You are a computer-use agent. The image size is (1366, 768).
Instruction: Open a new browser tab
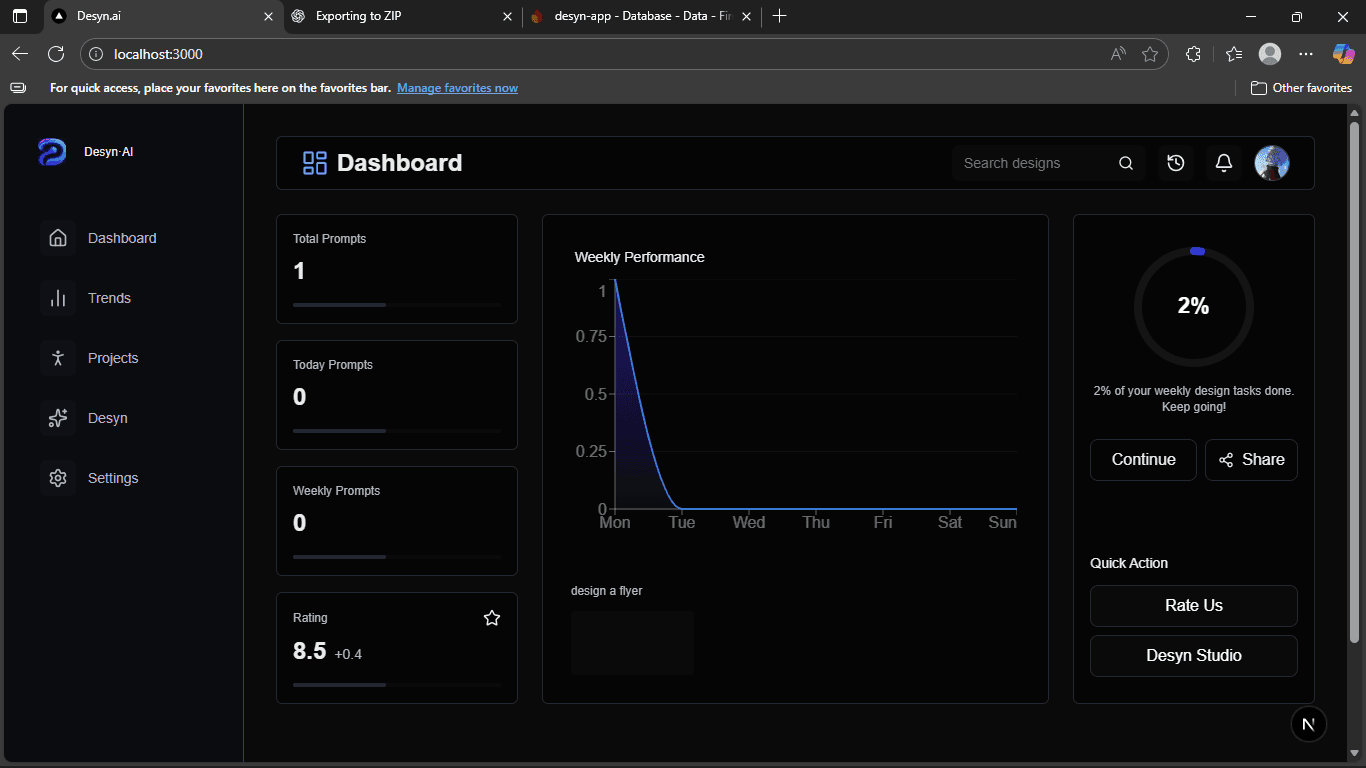[780, 16]
